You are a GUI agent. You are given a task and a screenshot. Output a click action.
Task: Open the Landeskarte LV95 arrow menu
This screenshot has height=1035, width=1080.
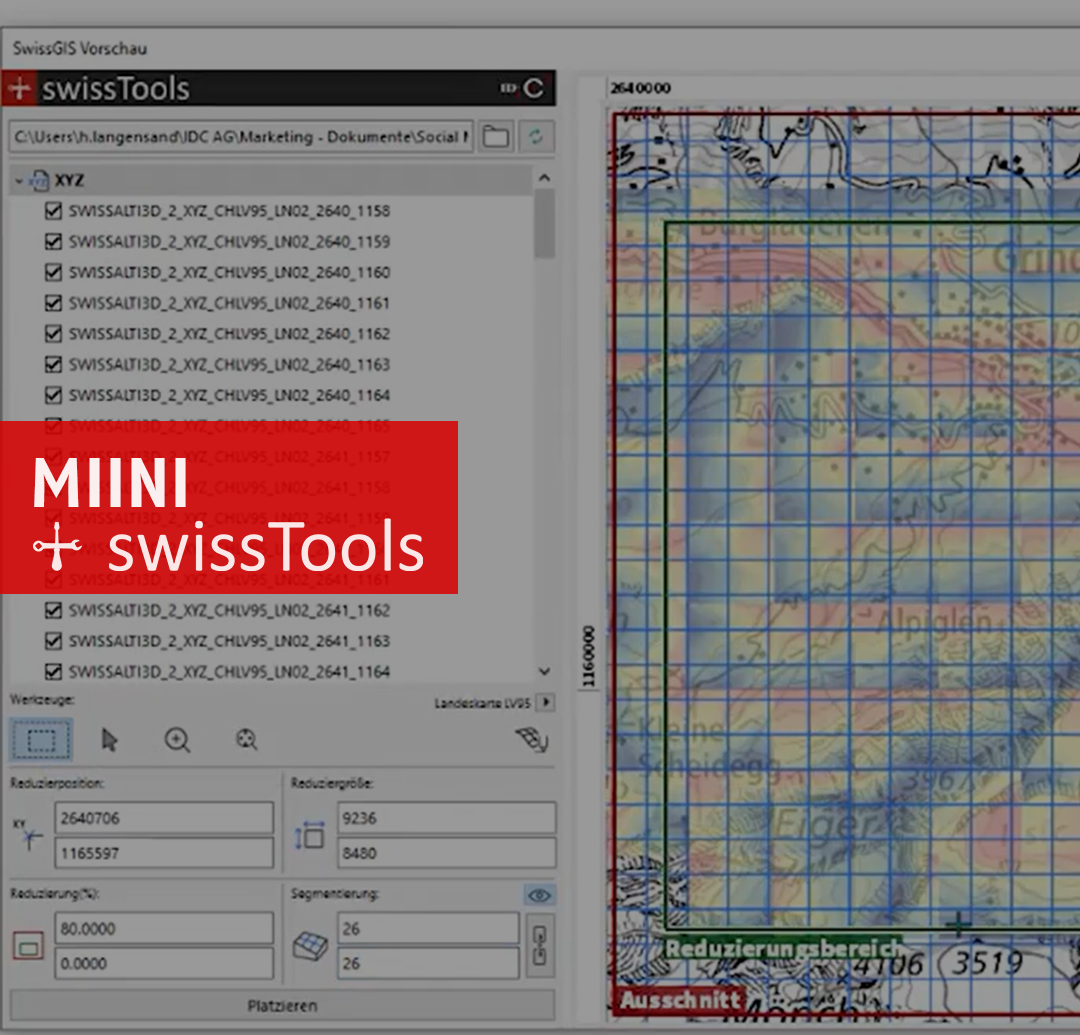pos(546,702)
